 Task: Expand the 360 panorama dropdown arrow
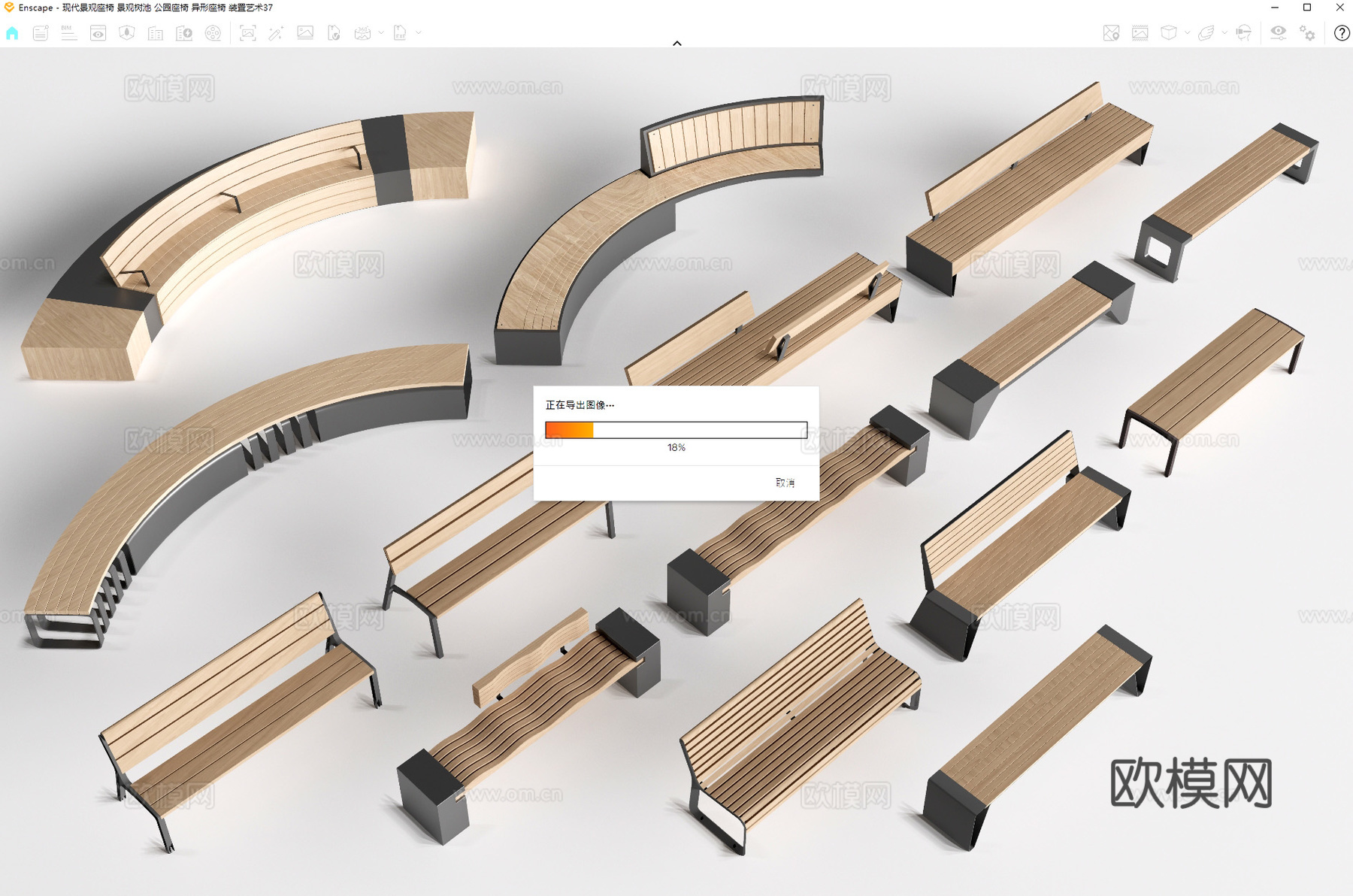point(381,33)
